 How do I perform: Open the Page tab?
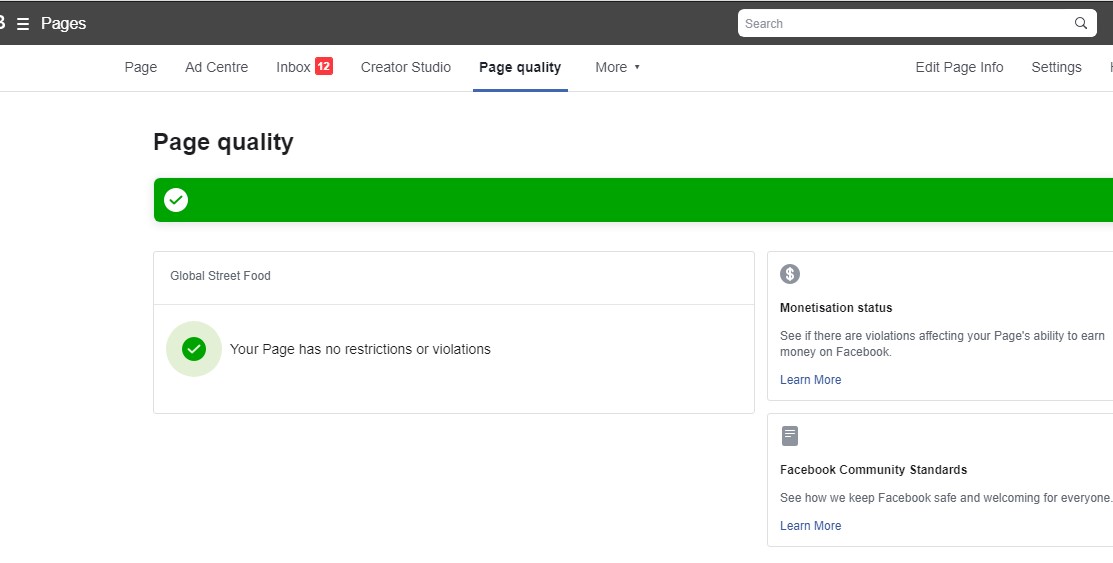point(141,67)
